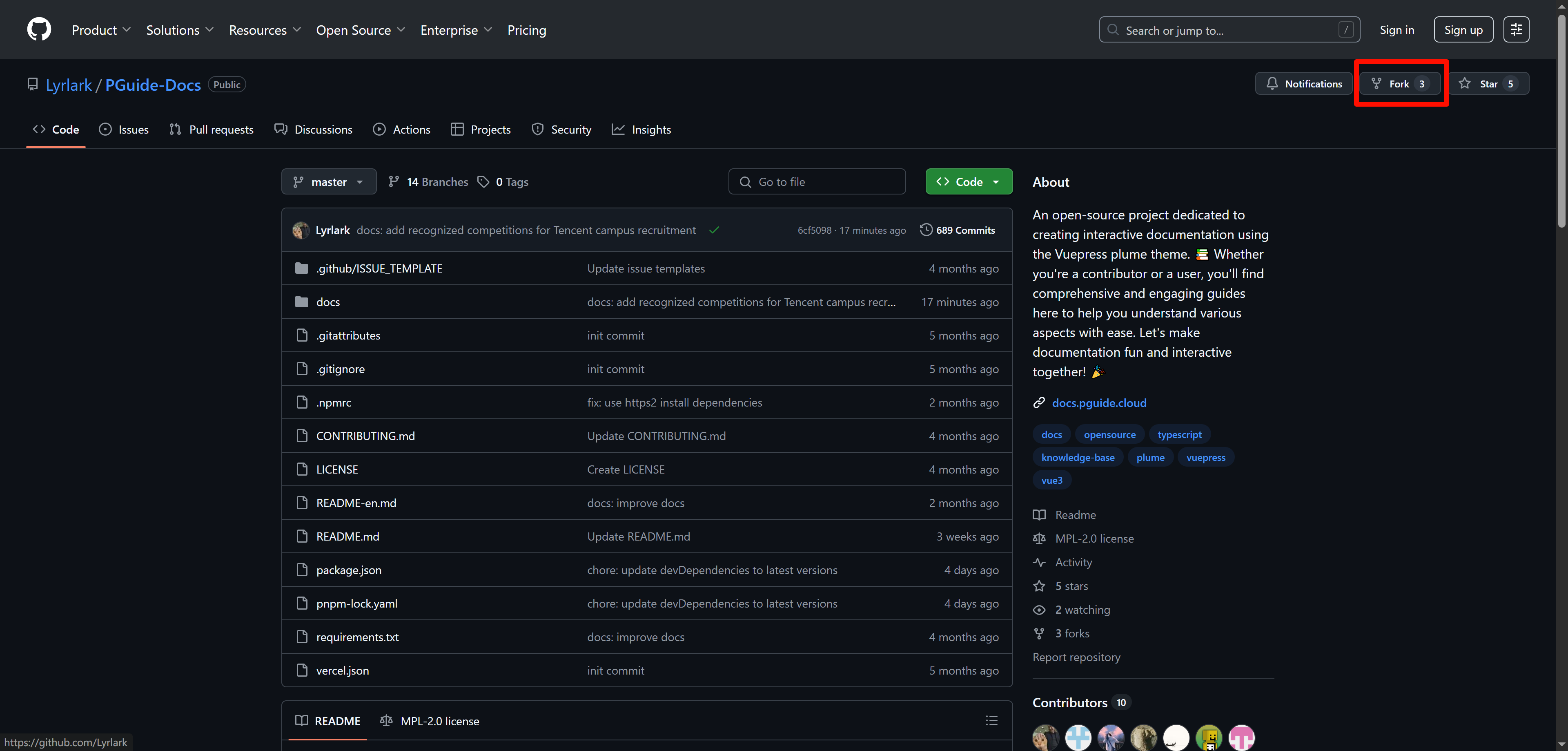Open the Lyrlark owner link in repo title
1568x751 pixels.
click(x=69, y=85)
